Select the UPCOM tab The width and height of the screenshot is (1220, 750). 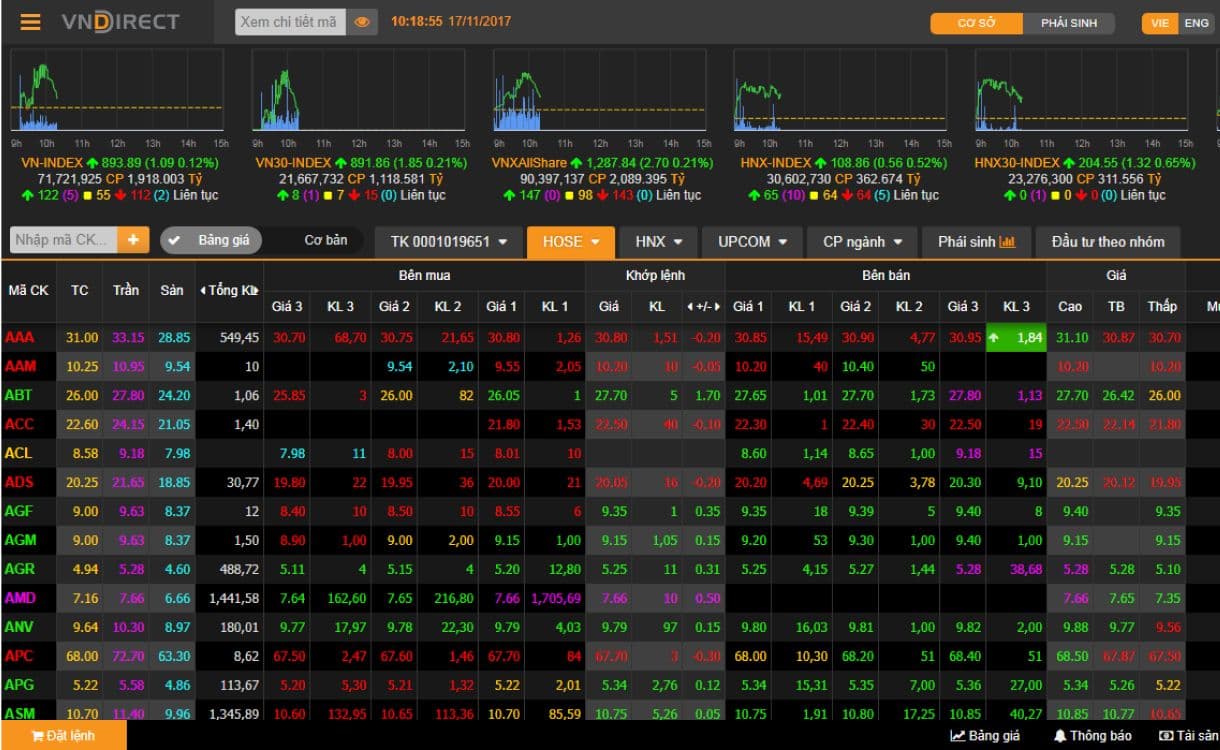point(752,242)
